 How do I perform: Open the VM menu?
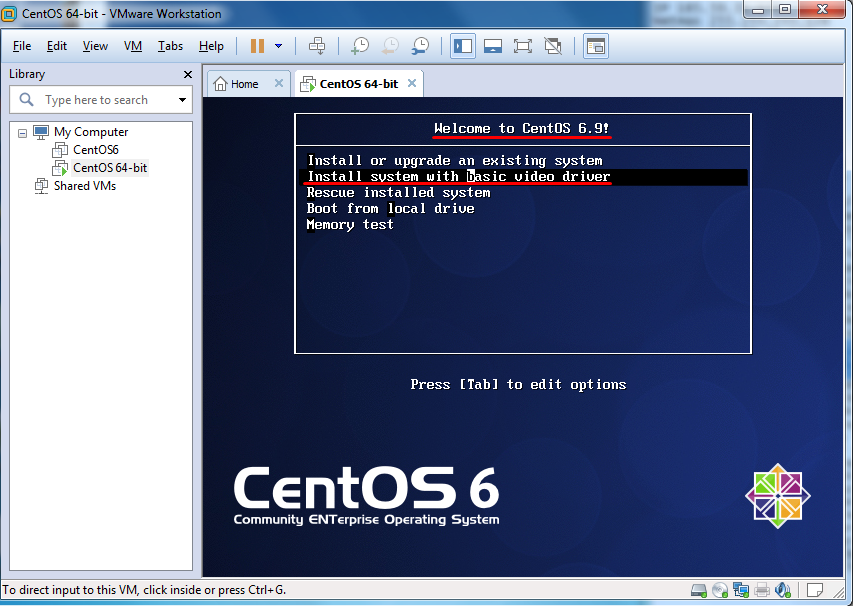133,46
